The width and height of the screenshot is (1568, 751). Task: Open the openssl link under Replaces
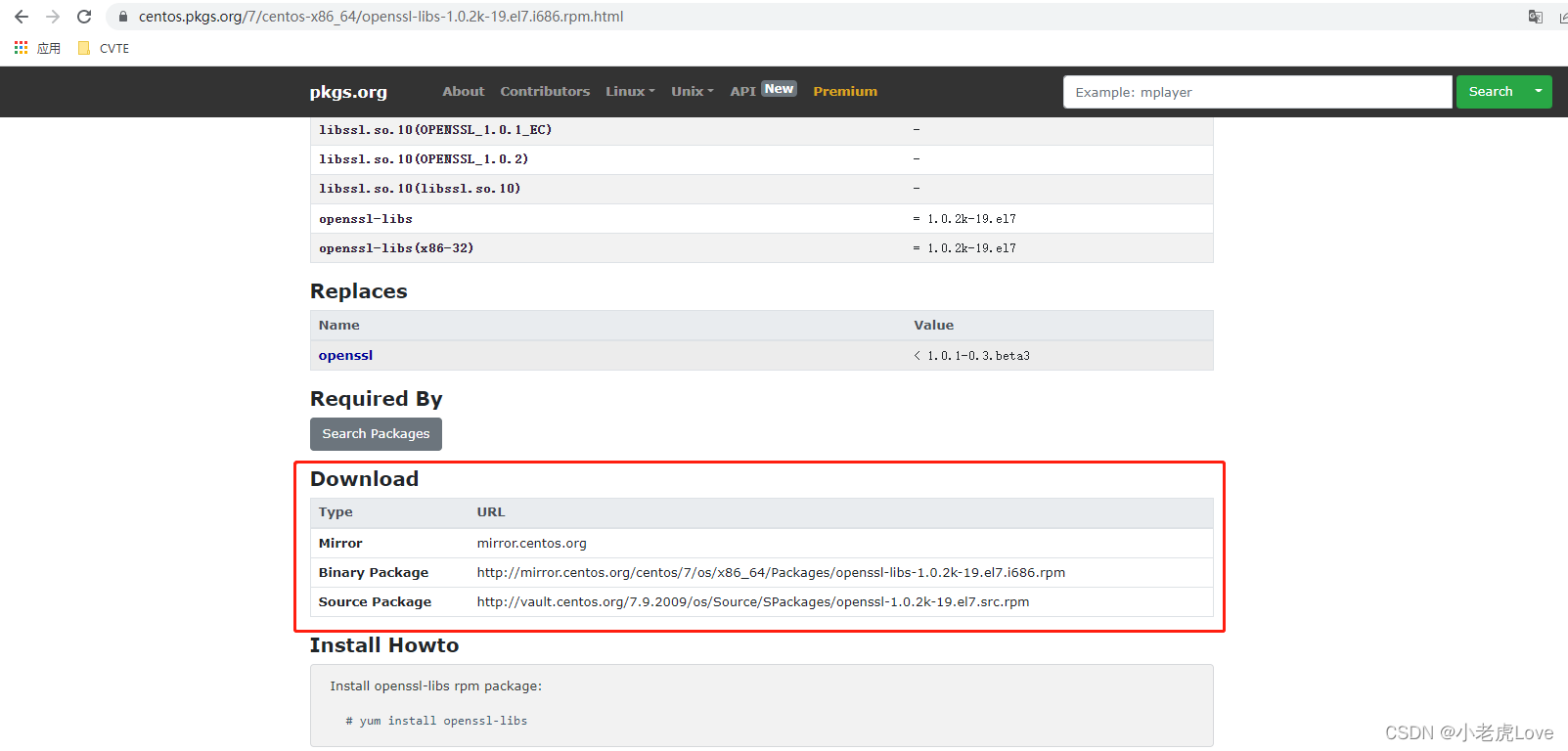click(345, 356)
